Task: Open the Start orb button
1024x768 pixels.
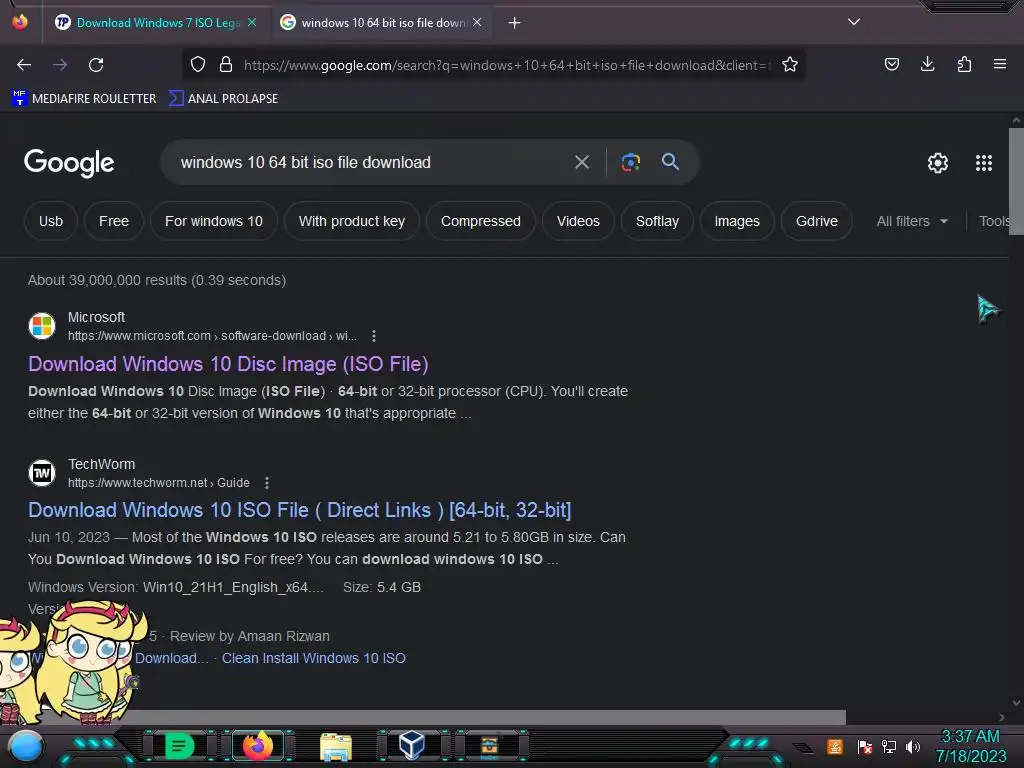Action: point(25,746)
